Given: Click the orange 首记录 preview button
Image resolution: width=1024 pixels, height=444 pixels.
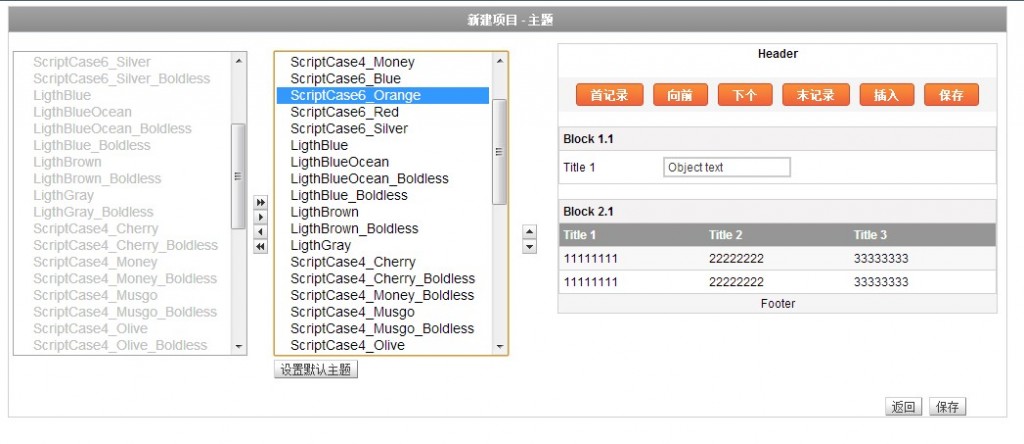Looking at the screenshot, I should [609, 95].
